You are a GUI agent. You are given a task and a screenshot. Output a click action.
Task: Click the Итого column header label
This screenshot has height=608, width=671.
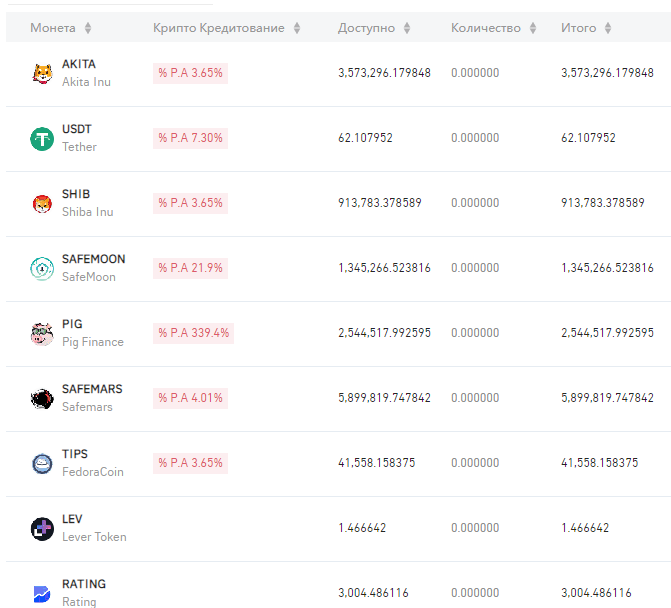[x=579, y=28]
